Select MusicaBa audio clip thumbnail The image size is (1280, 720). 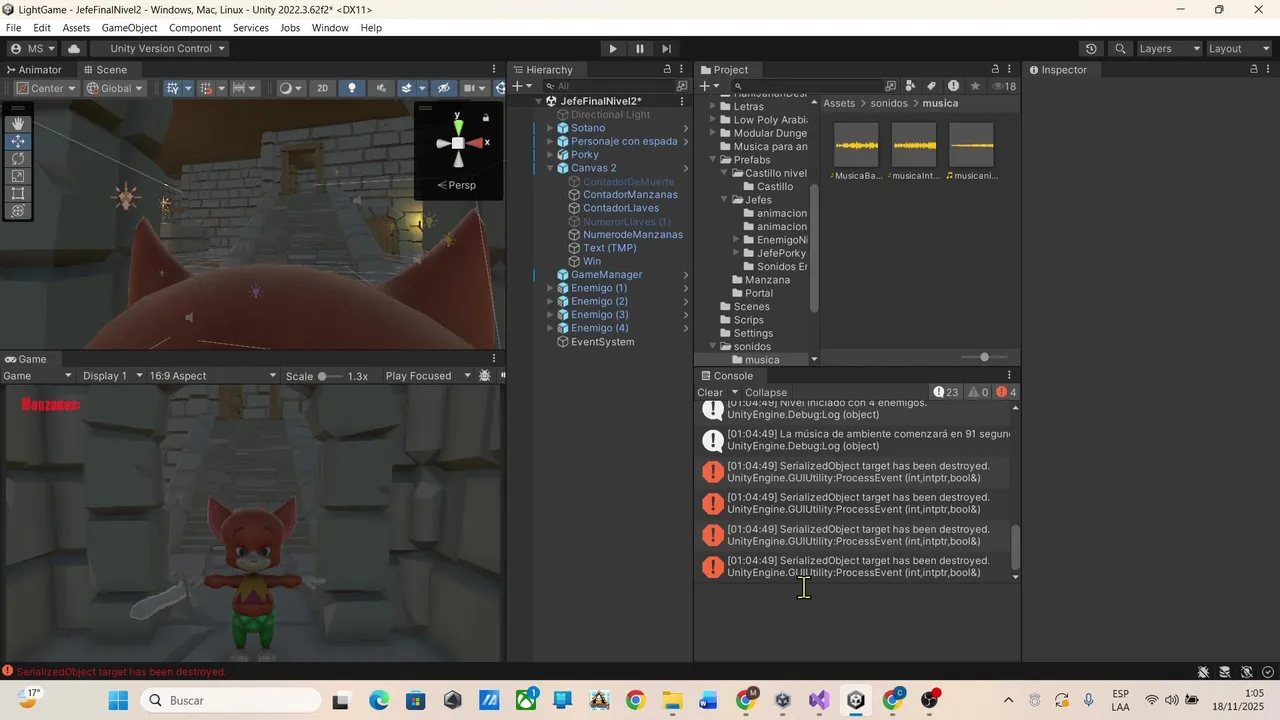coord(856,146)
